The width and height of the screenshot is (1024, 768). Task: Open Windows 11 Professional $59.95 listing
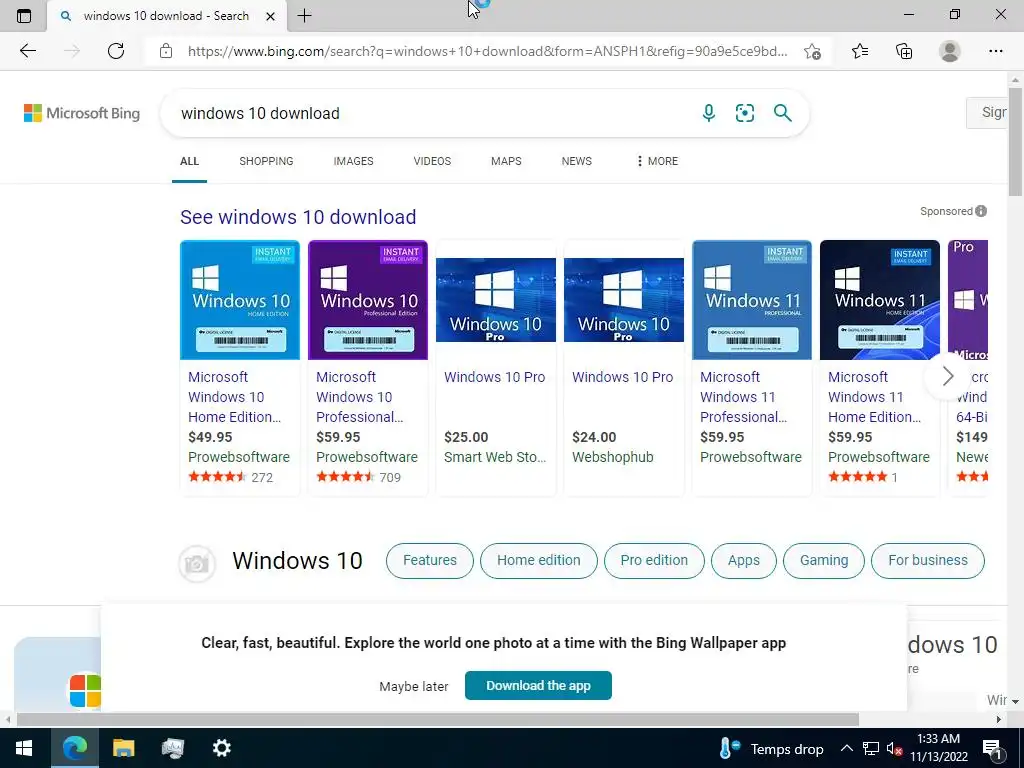pyautogui.click(x=752, y=368)
